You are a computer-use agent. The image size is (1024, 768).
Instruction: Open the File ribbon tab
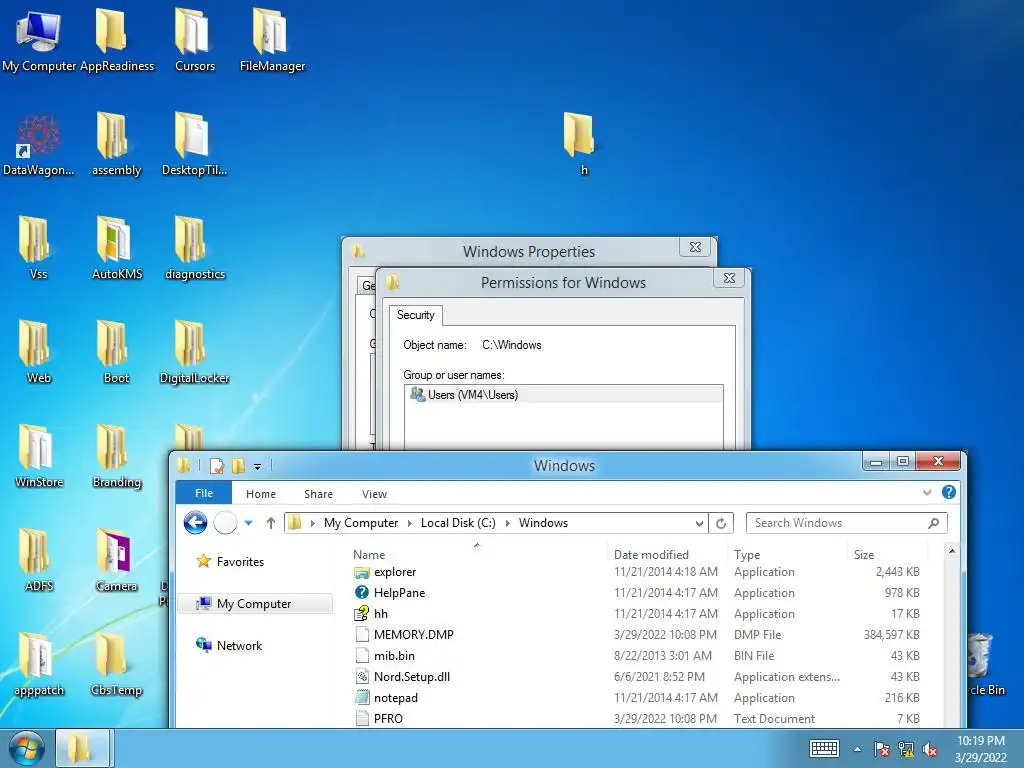tap(204, 493)
